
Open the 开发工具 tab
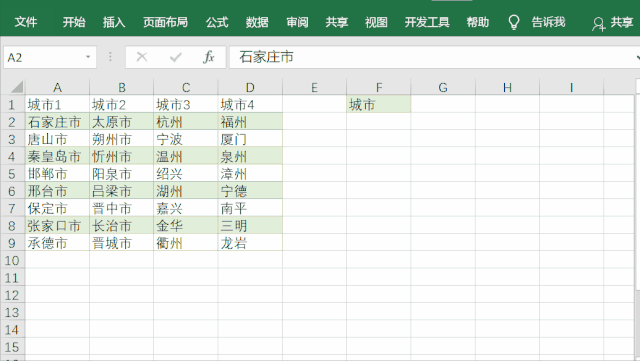pyautogui.click(x=427, y=22)
